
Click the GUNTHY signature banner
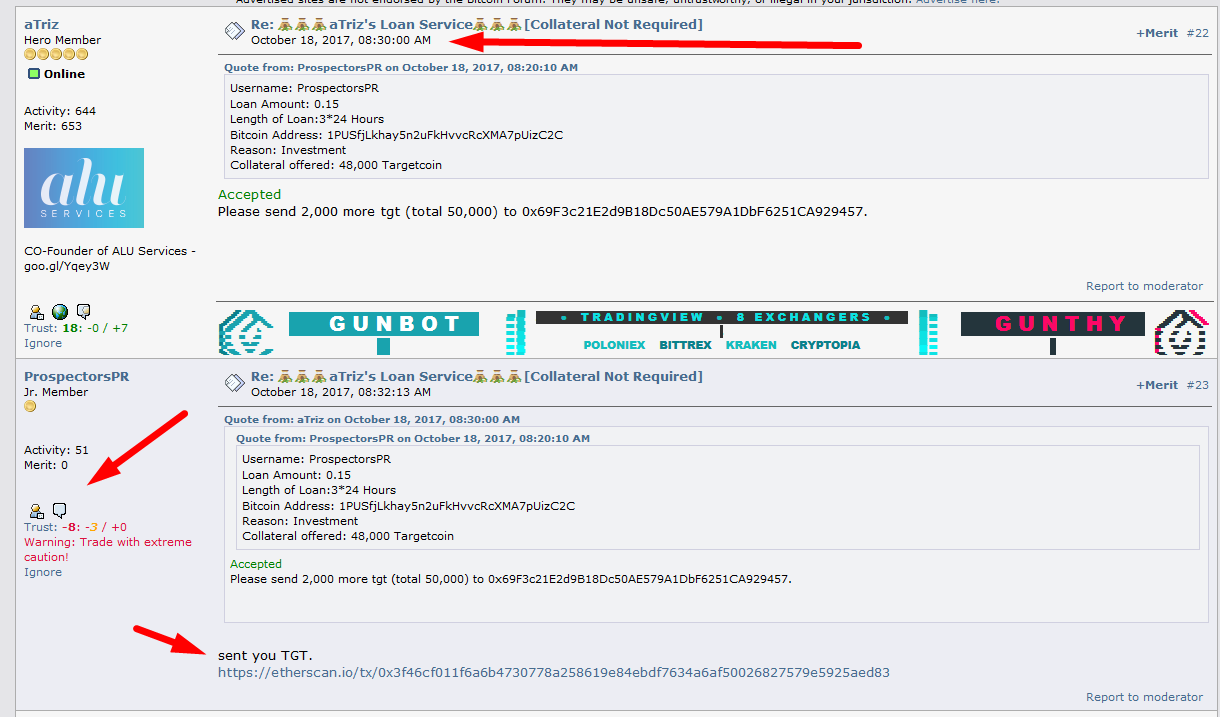[x=1053, y=324]
